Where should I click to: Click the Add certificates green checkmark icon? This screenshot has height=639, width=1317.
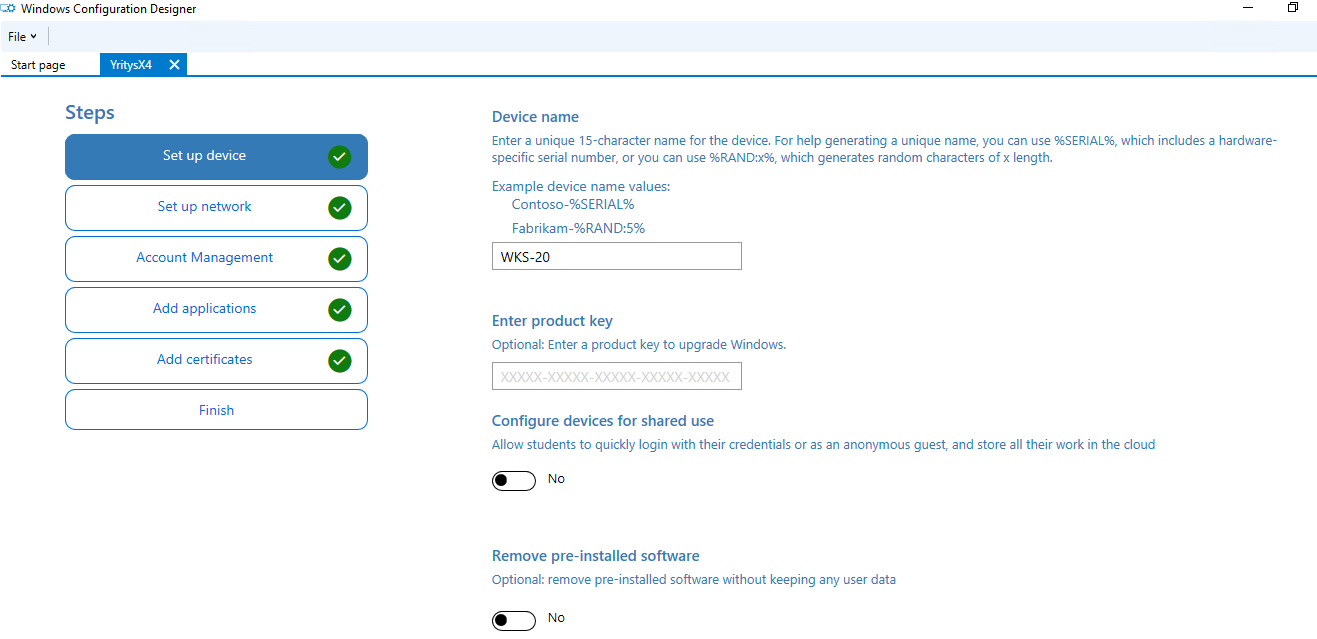(x=340, y=361)
